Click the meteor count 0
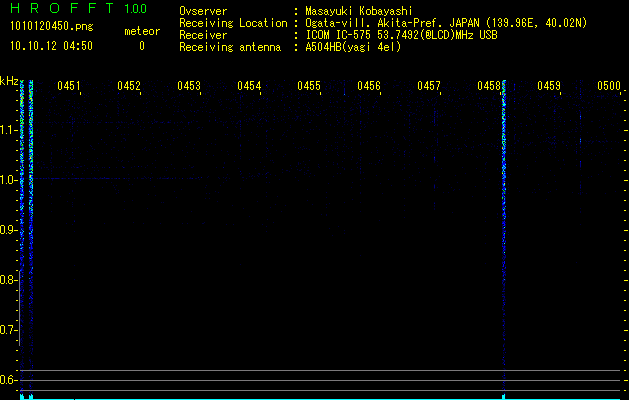Image resolution: width=629 pixels, height=400 pixels. click(142, 46)
